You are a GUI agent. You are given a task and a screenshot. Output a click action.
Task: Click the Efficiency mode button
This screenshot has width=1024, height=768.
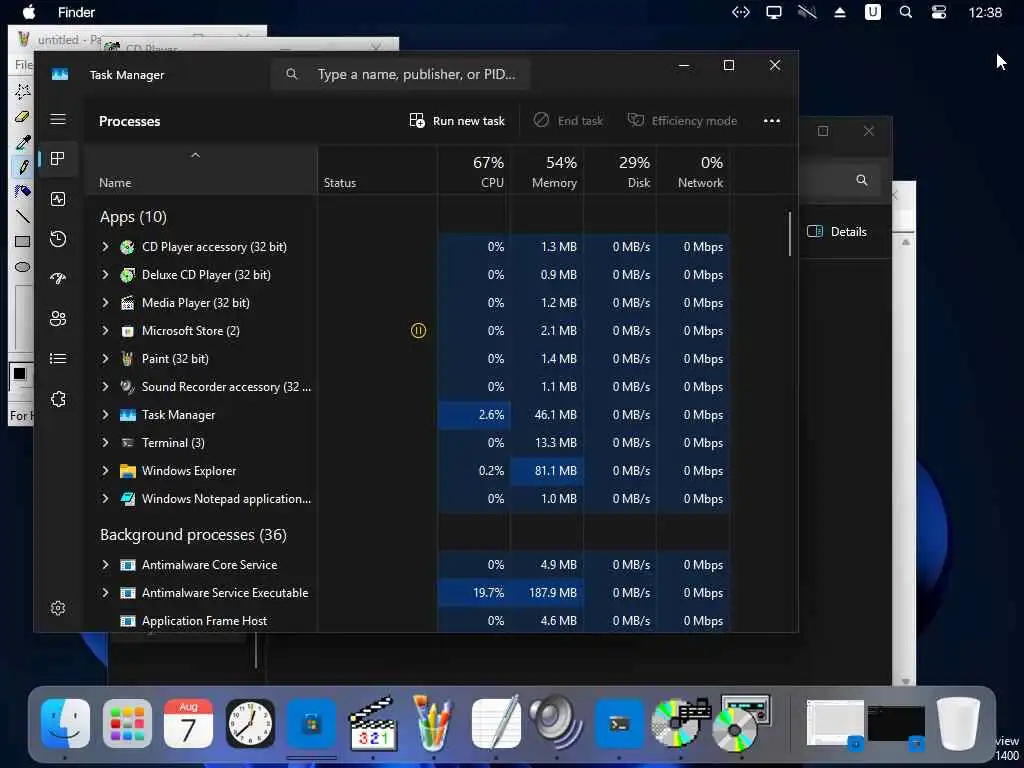click(682, 121)
